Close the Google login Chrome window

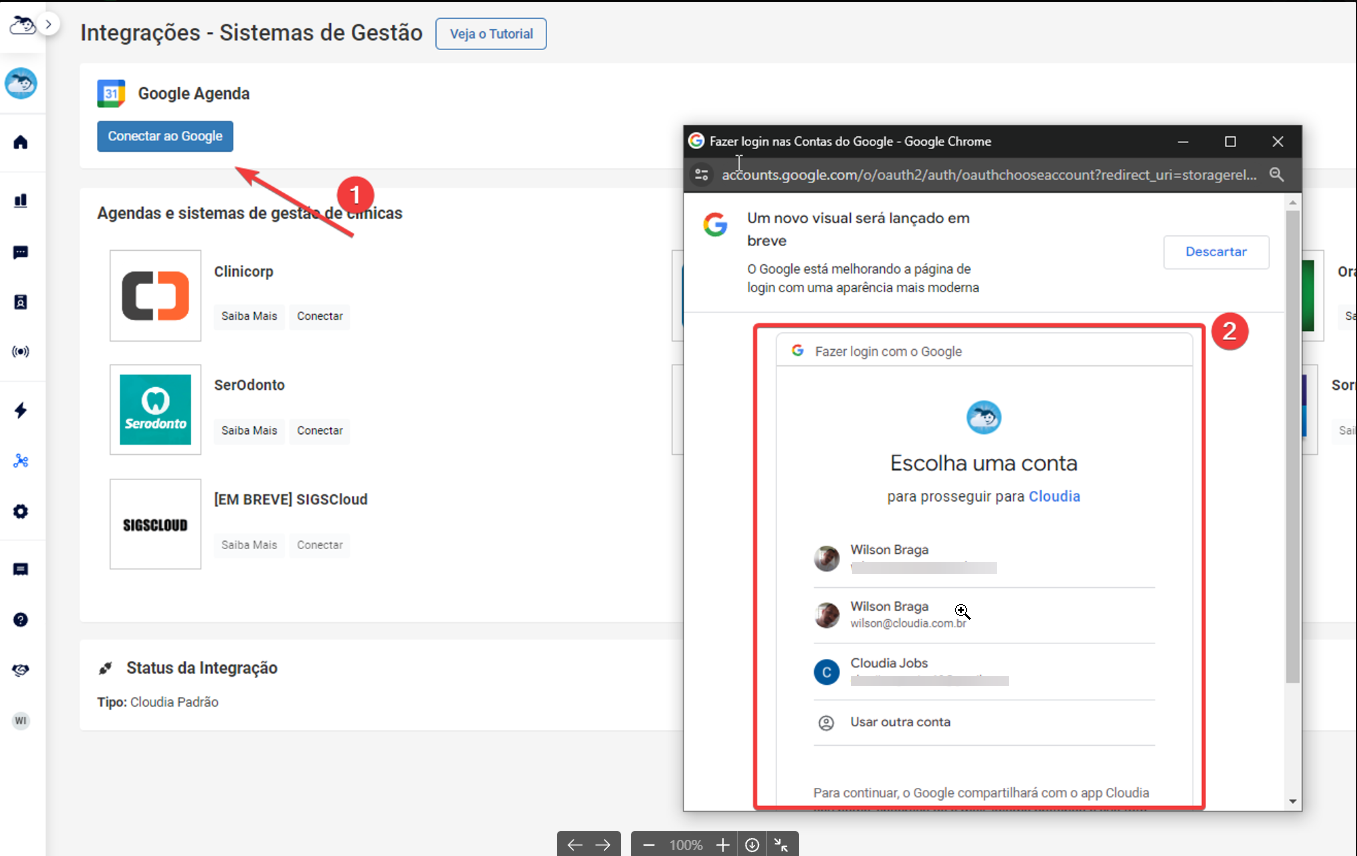coord(1278,142)
